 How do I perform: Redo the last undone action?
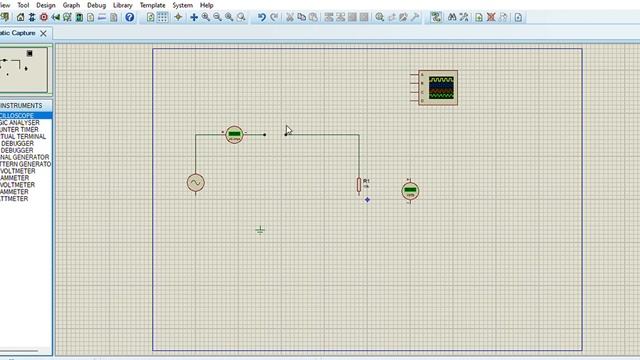click(x=274, y=17)
